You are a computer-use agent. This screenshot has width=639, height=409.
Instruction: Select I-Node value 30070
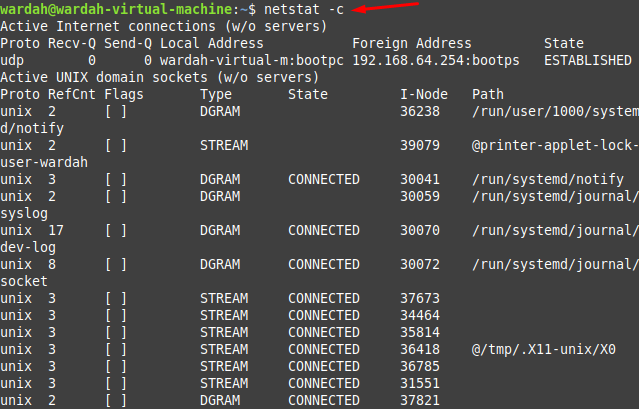coord(420,230)
